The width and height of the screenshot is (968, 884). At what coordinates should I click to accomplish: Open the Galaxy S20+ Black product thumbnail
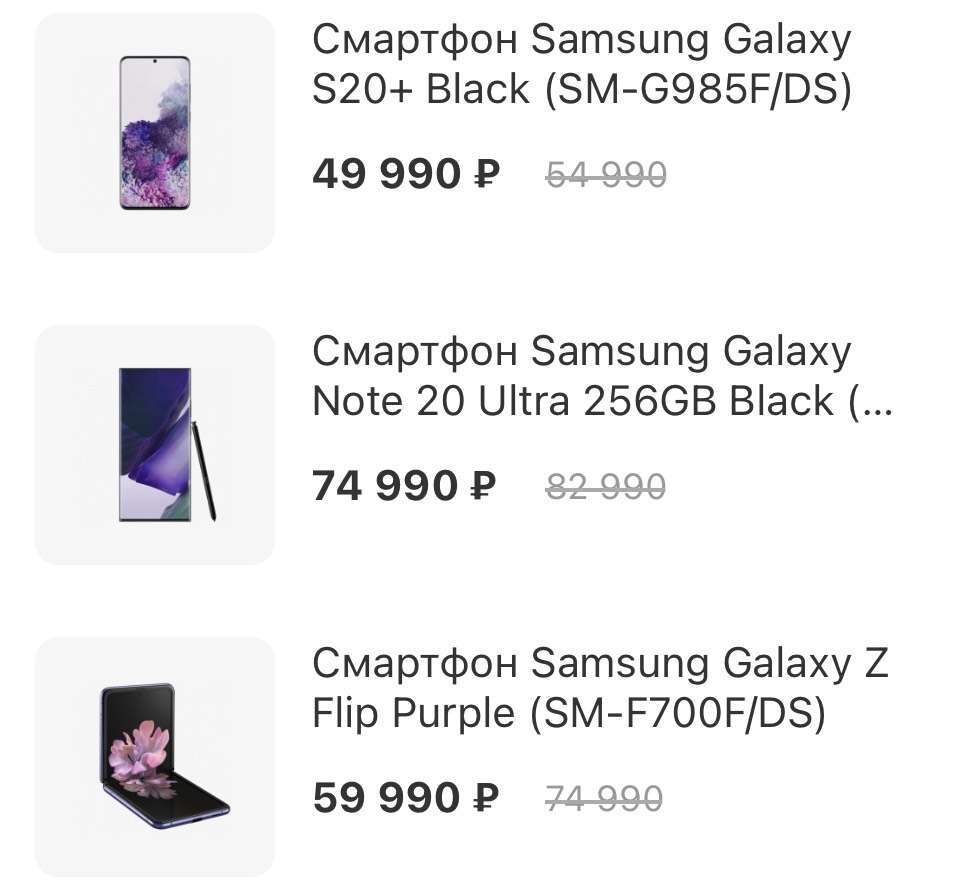(154, 133)
